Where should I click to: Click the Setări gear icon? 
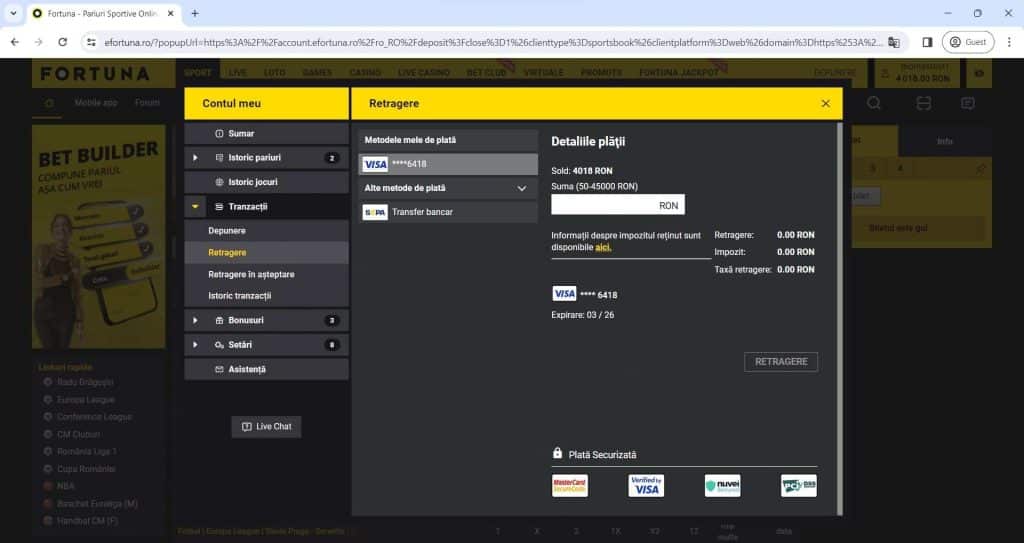[x=219, y=345]
